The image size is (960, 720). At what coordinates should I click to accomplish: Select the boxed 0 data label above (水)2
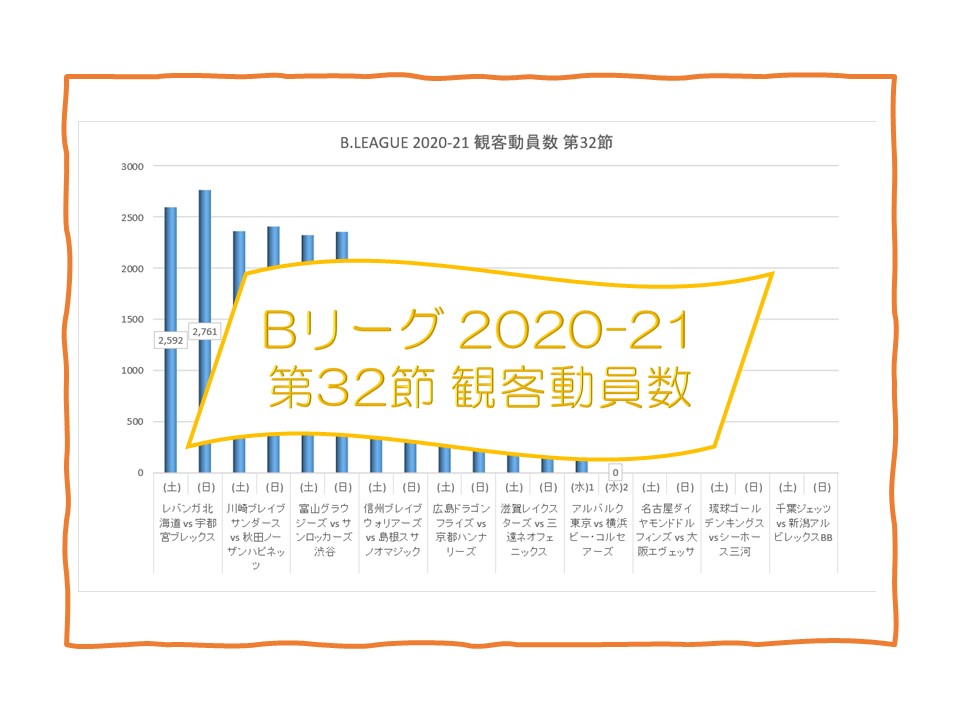click(x=615, y=473)
